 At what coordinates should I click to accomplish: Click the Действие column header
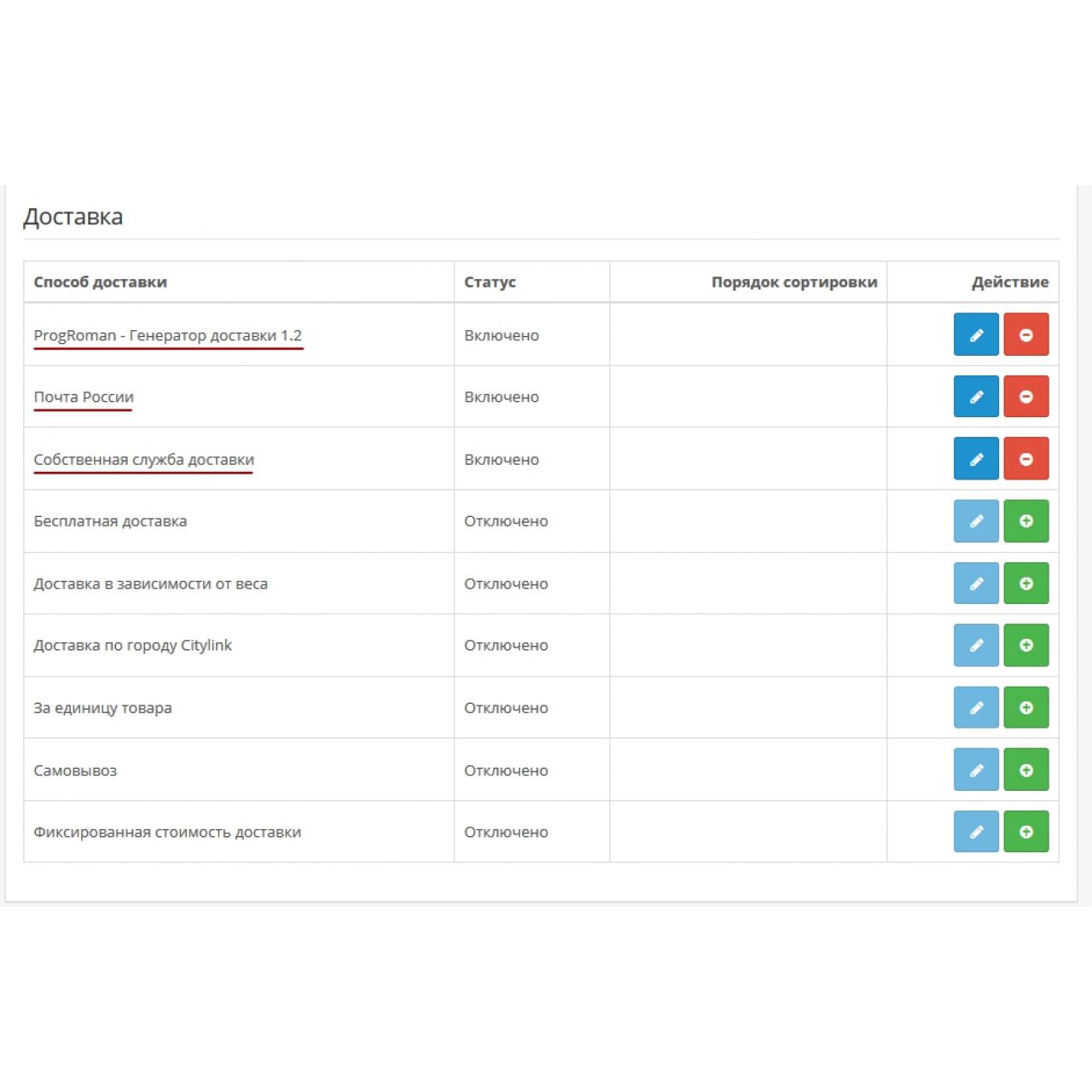(1010, 282)
